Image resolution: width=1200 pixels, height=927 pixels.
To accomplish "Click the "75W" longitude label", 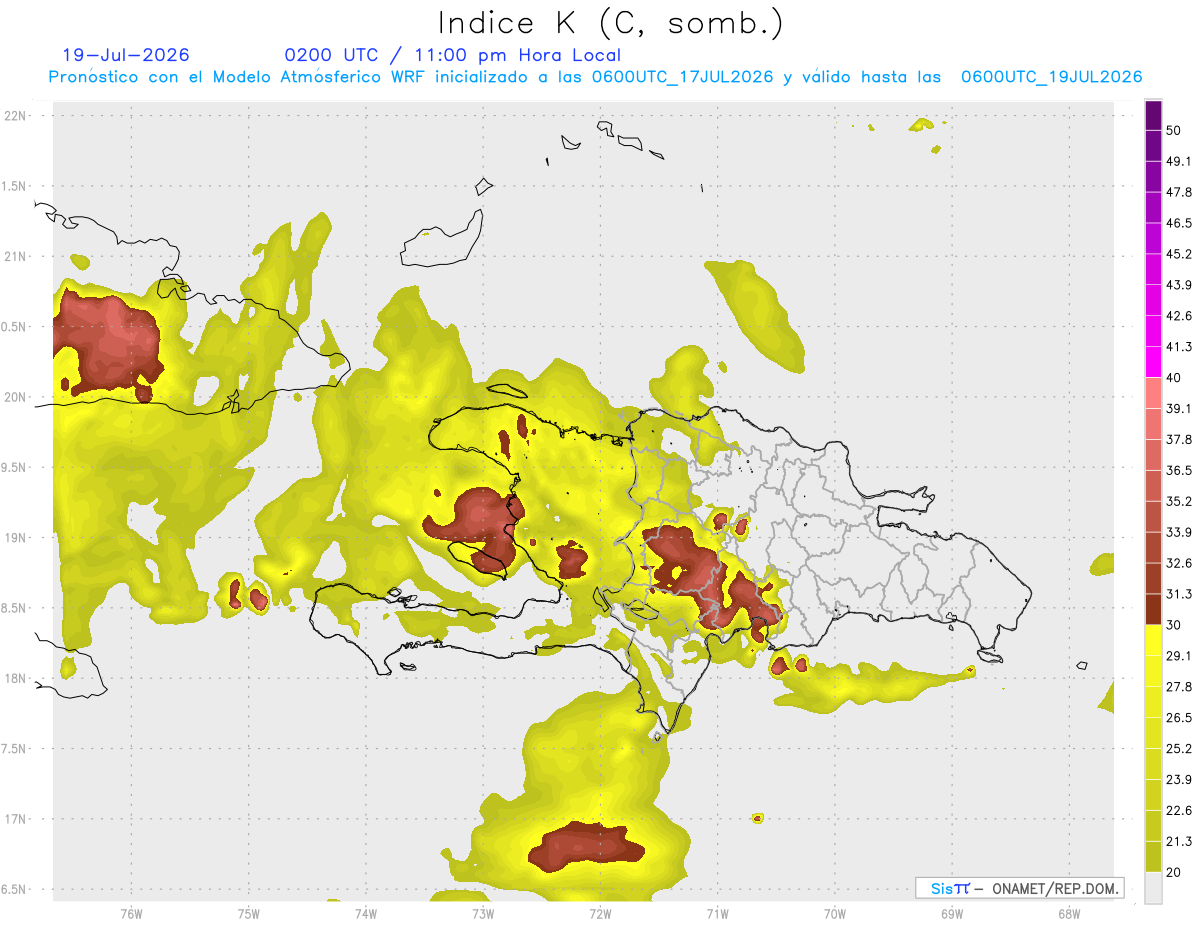I will coord(249,913).
